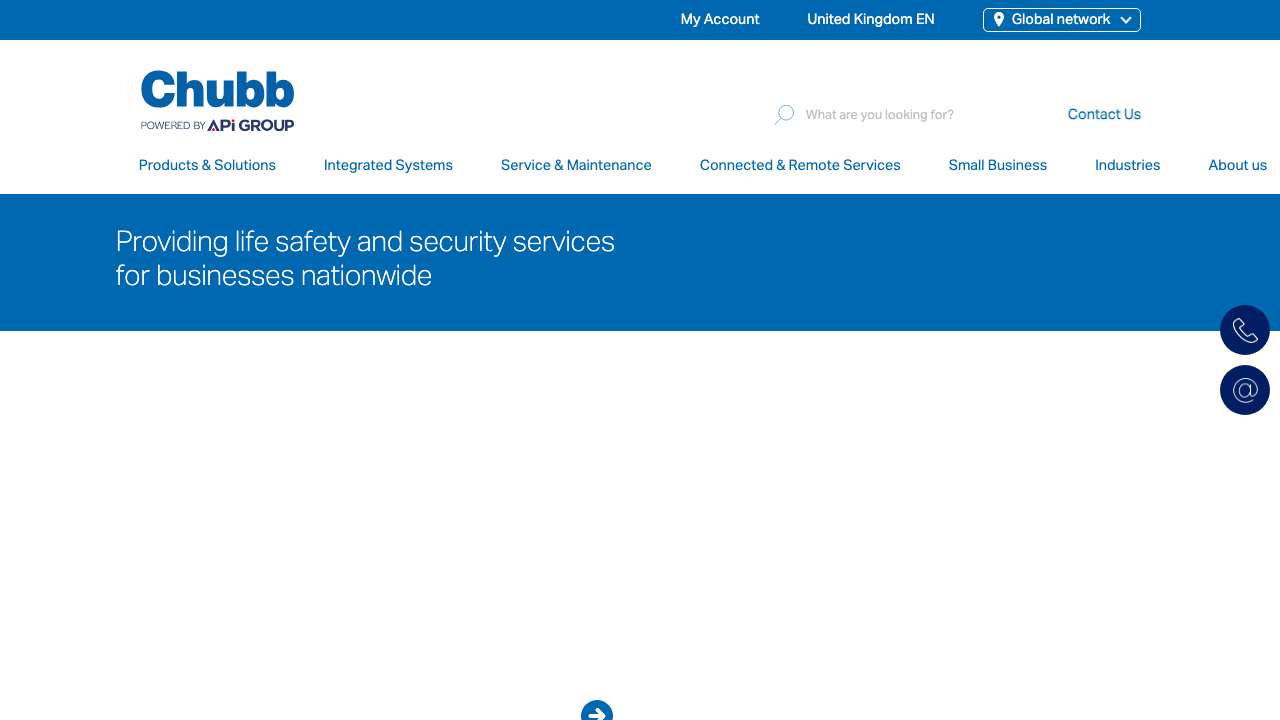Click the phone call floating icon

pyautogui.click(x=1244, y=330)
